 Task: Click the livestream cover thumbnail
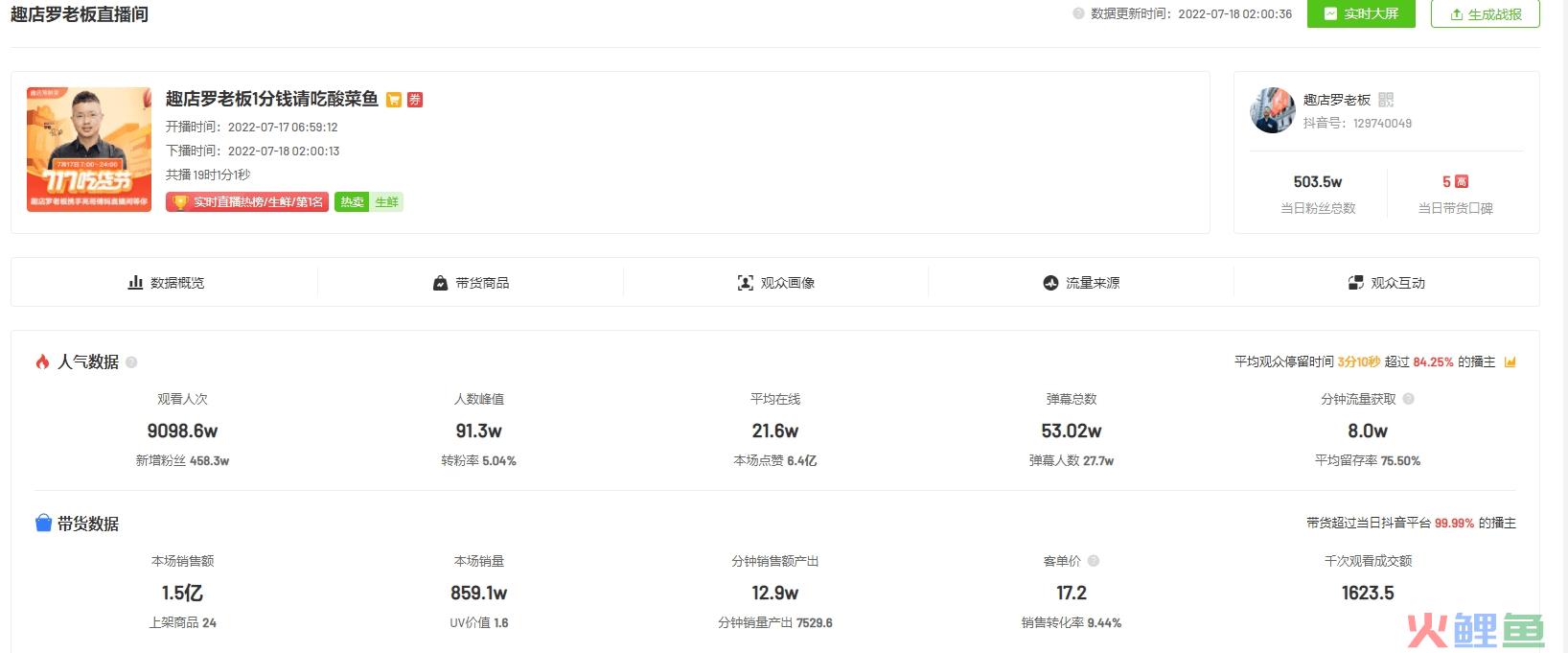point(89,150)
